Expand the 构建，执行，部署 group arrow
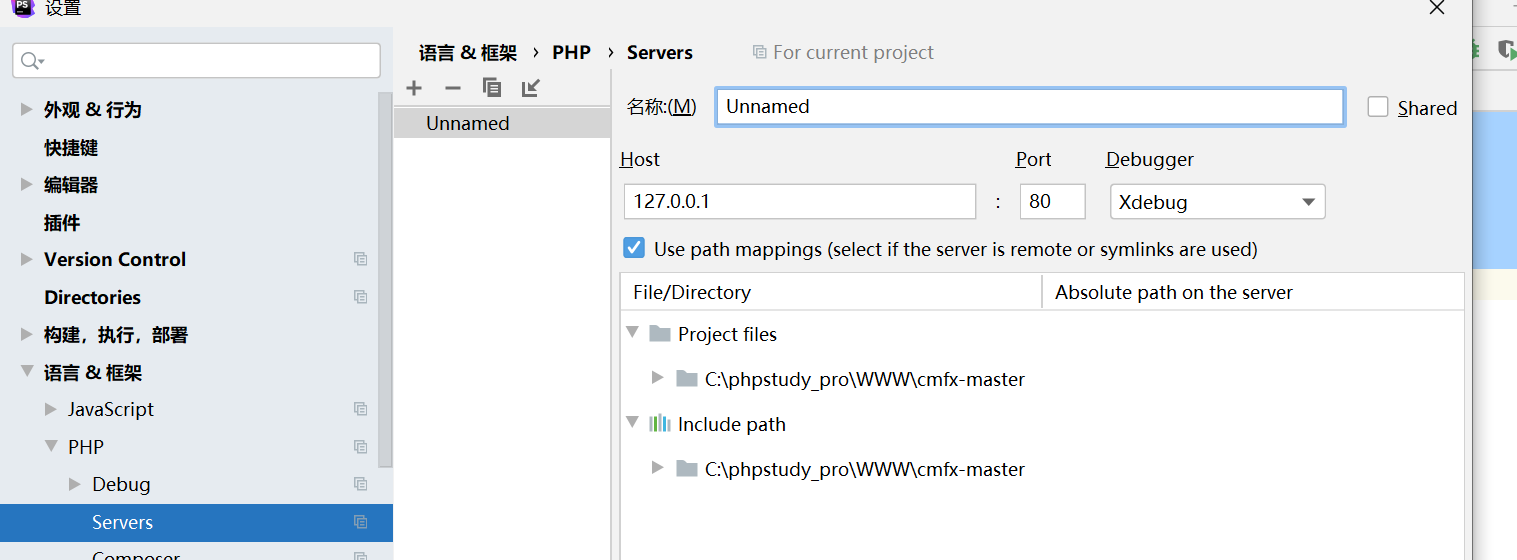Viewport: 1517px width, 560px height. (27, 334)
